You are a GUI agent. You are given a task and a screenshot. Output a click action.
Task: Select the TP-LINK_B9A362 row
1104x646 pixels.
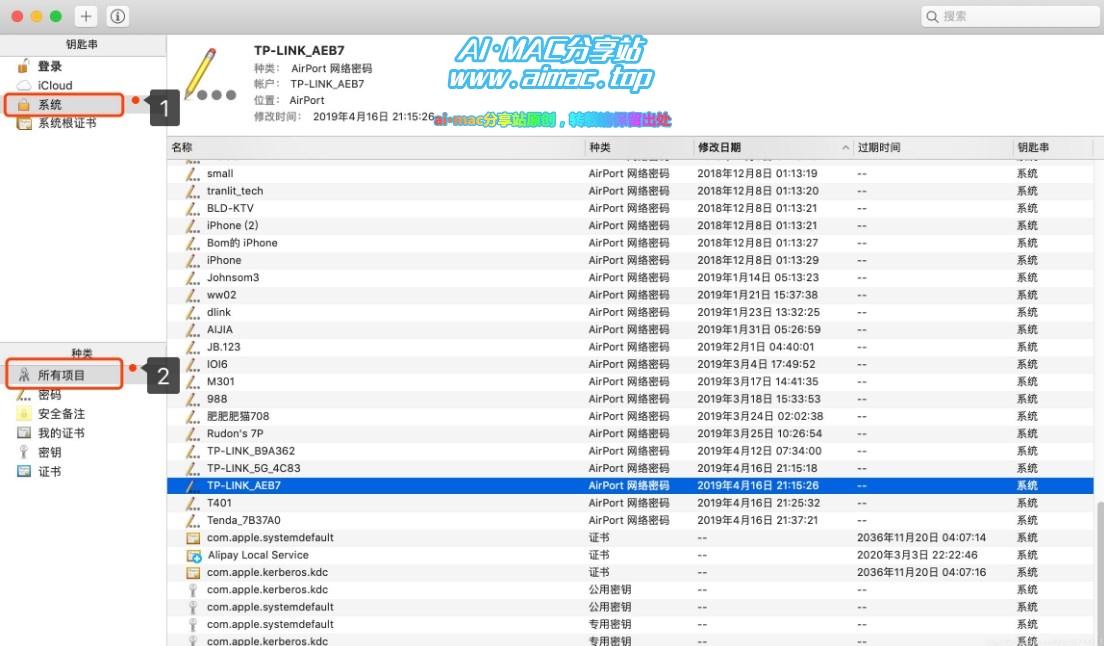pyautogui.click(x=630, y=450)
